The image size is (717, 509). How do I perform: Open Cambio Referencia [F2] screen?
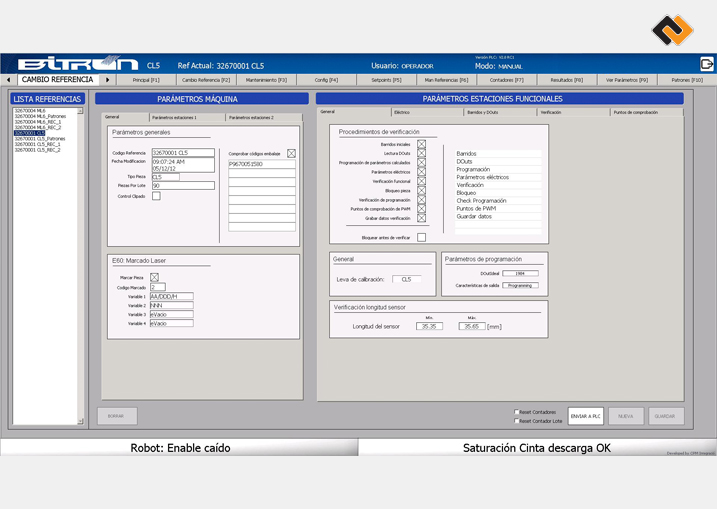click(206, 80)
